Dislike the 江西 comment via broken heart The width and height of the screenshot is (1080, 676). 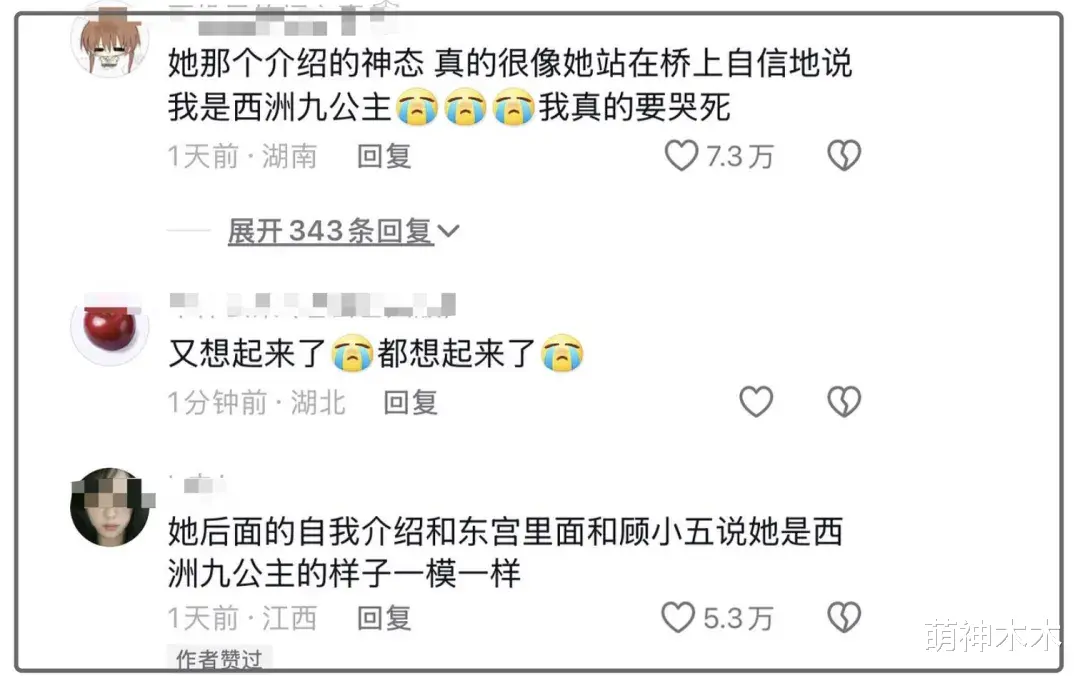pos(844,617)
